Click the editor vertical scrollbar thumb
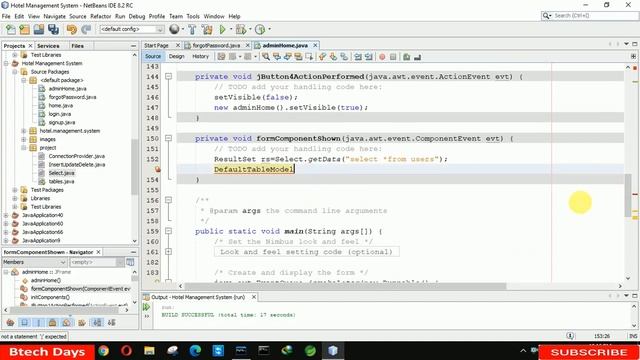The image size is (640, 360). 628,195
